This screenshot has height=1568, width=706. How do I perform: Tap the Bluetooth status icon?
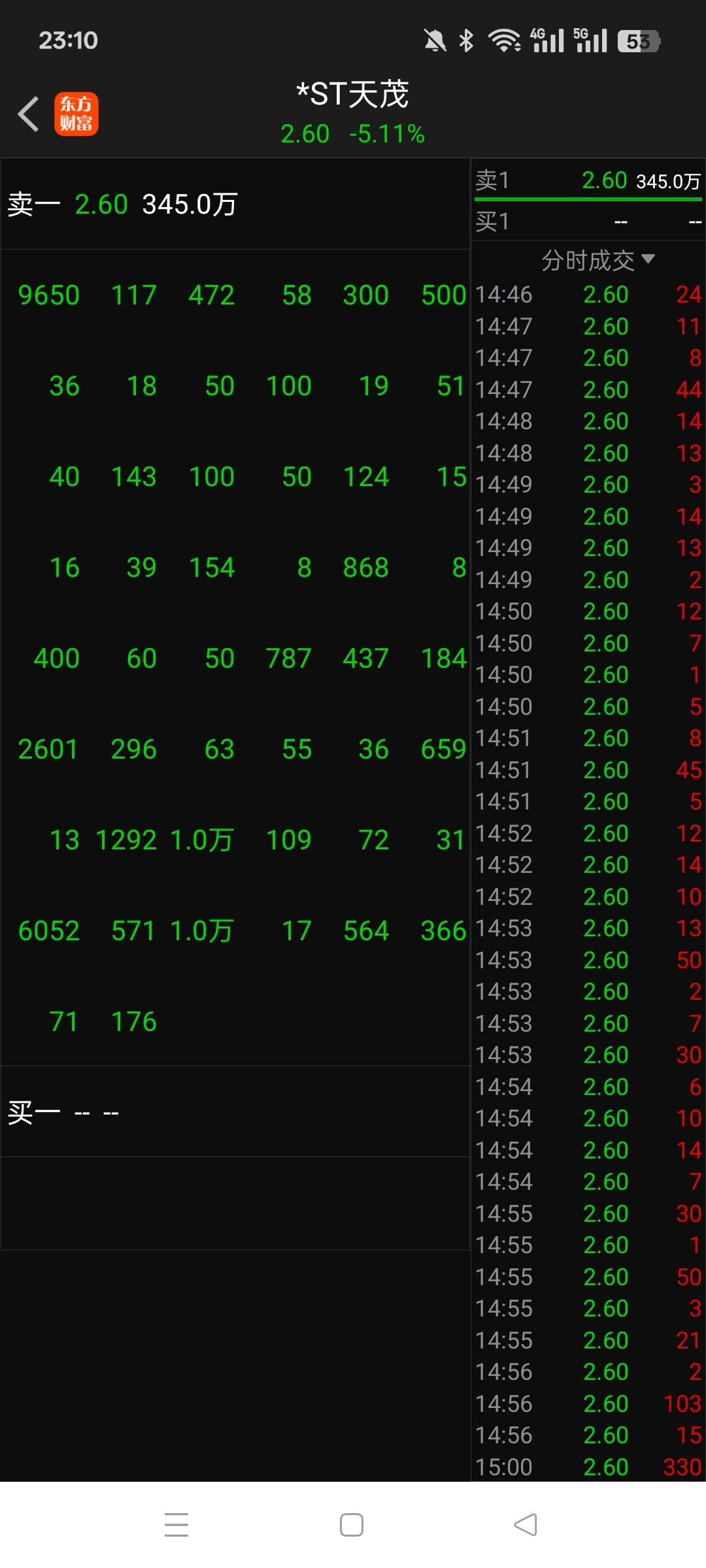pos(466,41)
